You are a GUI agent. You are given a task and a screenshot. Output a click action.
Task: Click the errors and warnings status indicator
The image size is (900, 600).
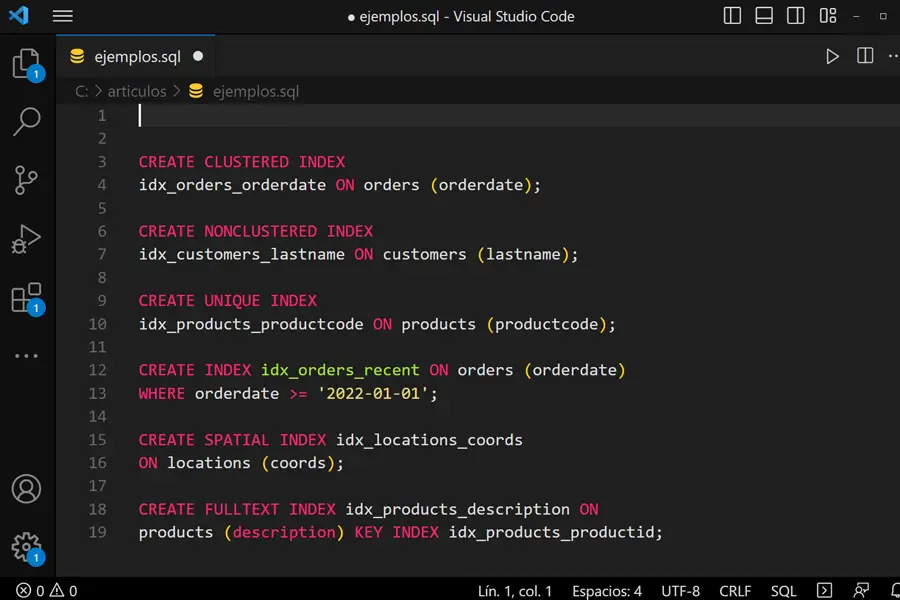pyautogui.click(x=47, y=590)
